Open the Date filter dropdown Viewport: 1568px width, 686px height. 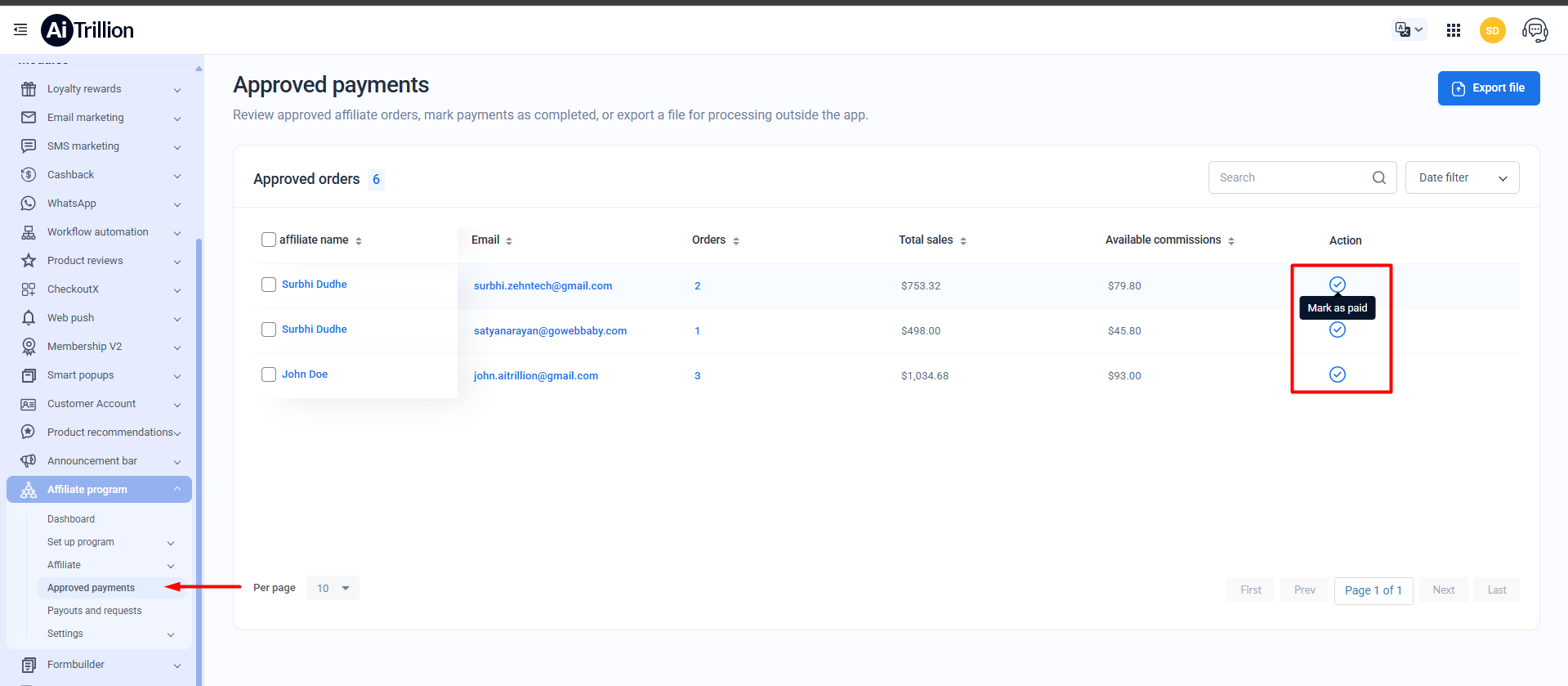coord(1462,177)
